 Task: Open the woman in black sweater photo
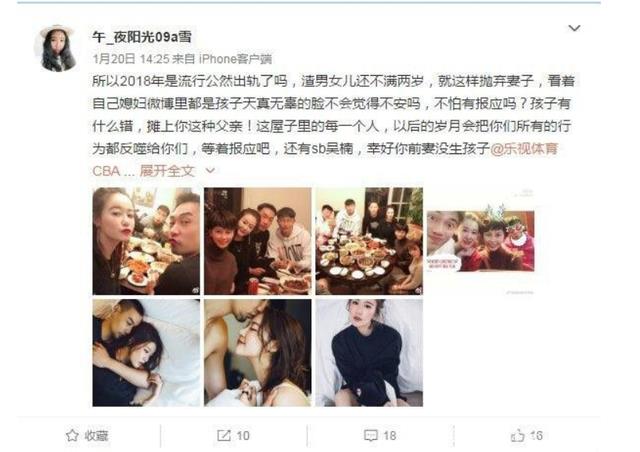click(369, 353)
